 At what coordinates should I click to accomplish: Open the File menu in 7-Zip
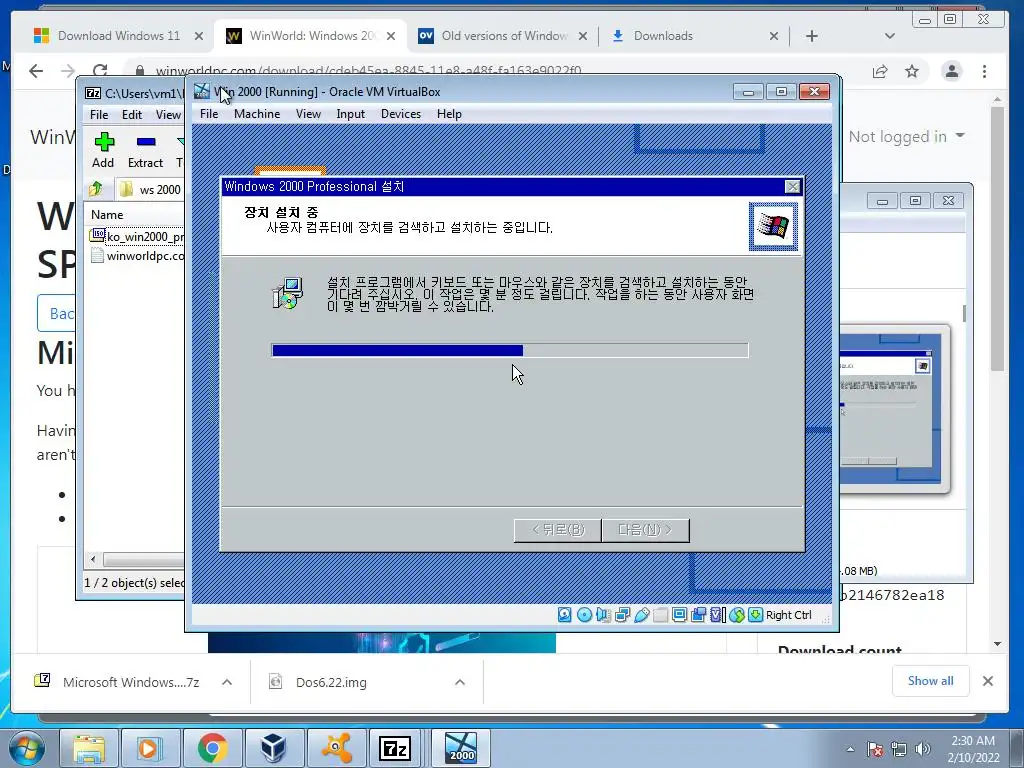coord(99,114)
